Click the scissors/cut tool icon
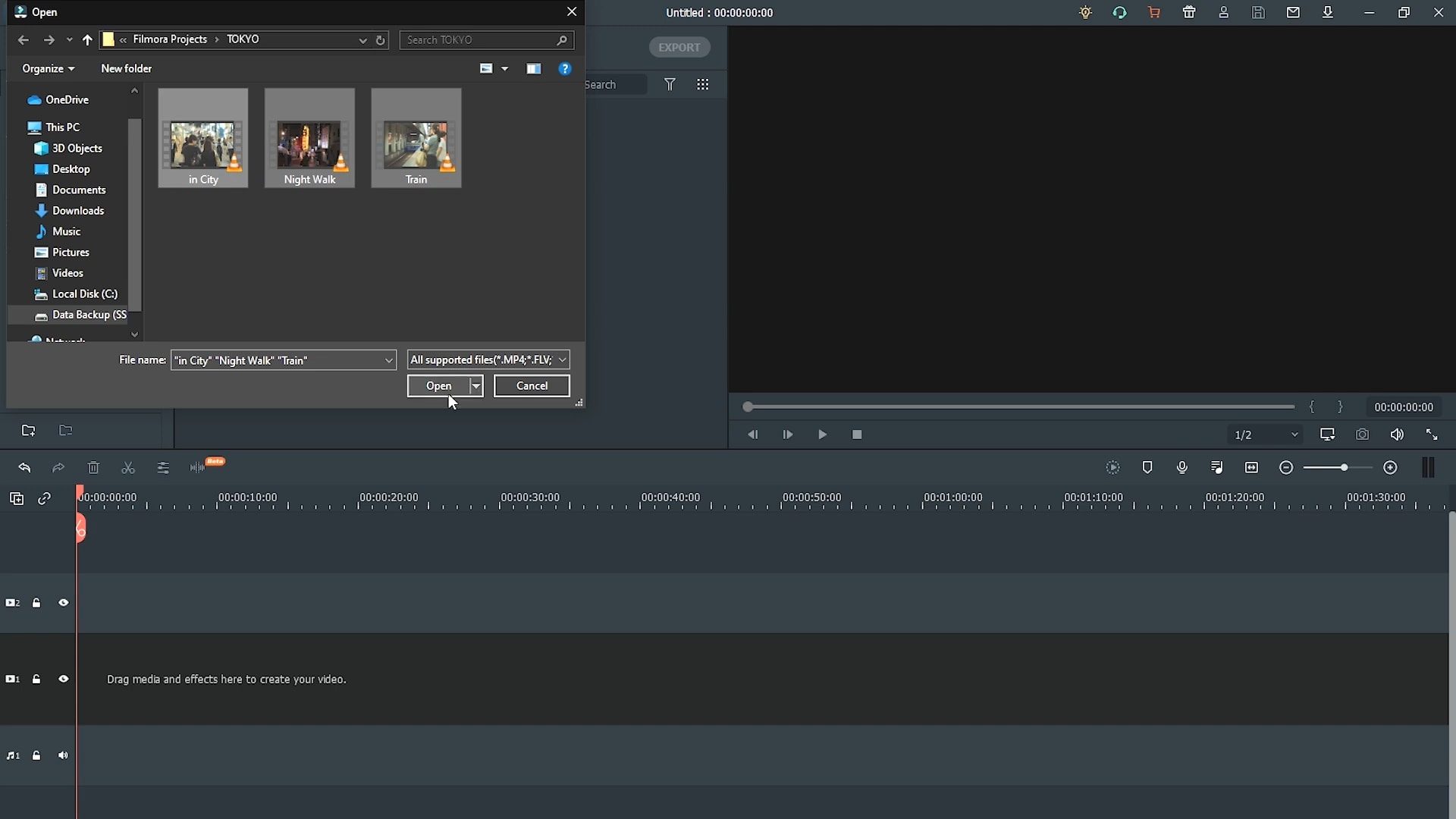1456x819 pixels. (128, 467)
